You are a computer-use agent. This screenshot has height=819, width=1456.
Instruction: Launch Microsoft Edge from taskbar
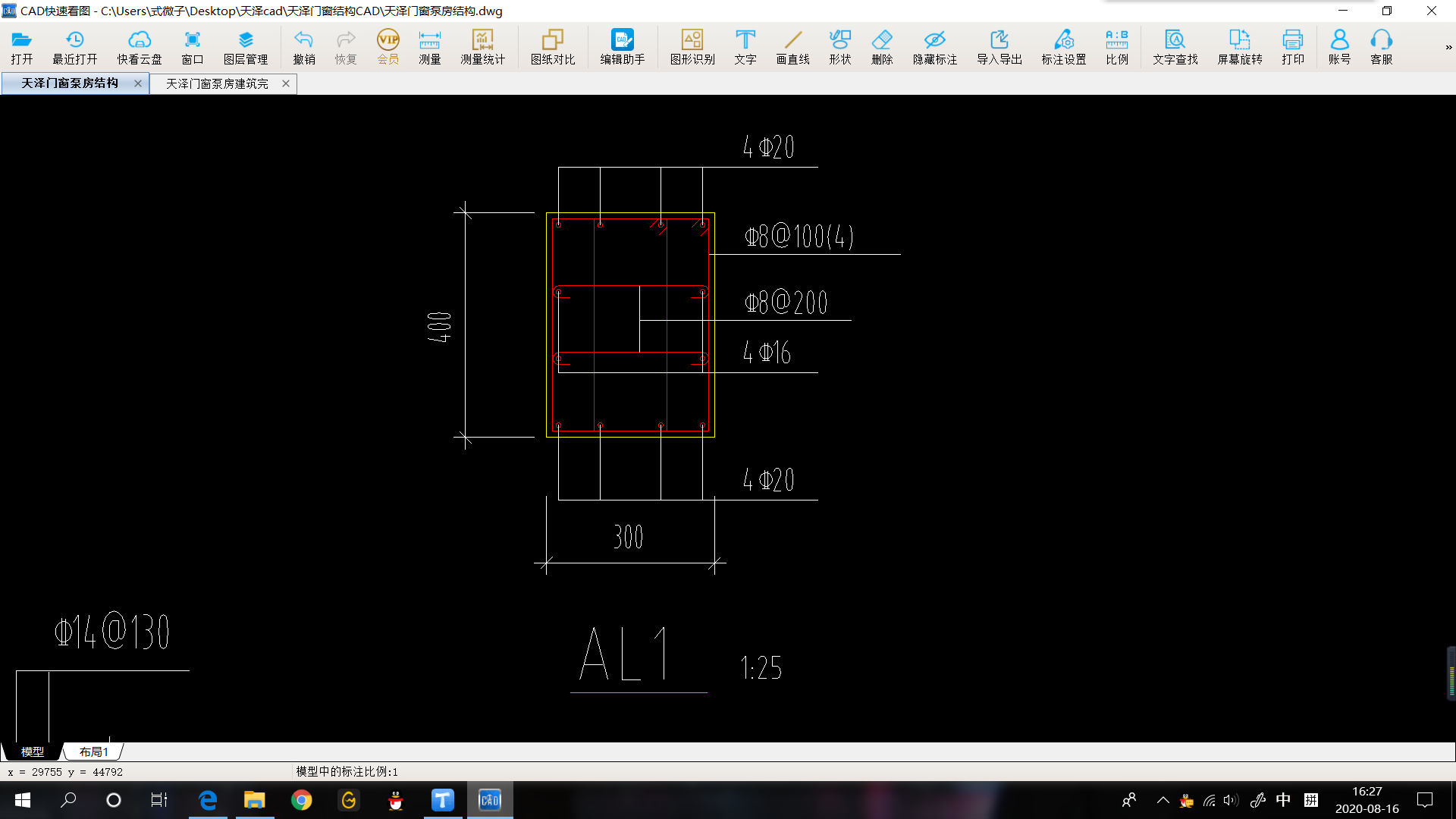coord(208,800)
